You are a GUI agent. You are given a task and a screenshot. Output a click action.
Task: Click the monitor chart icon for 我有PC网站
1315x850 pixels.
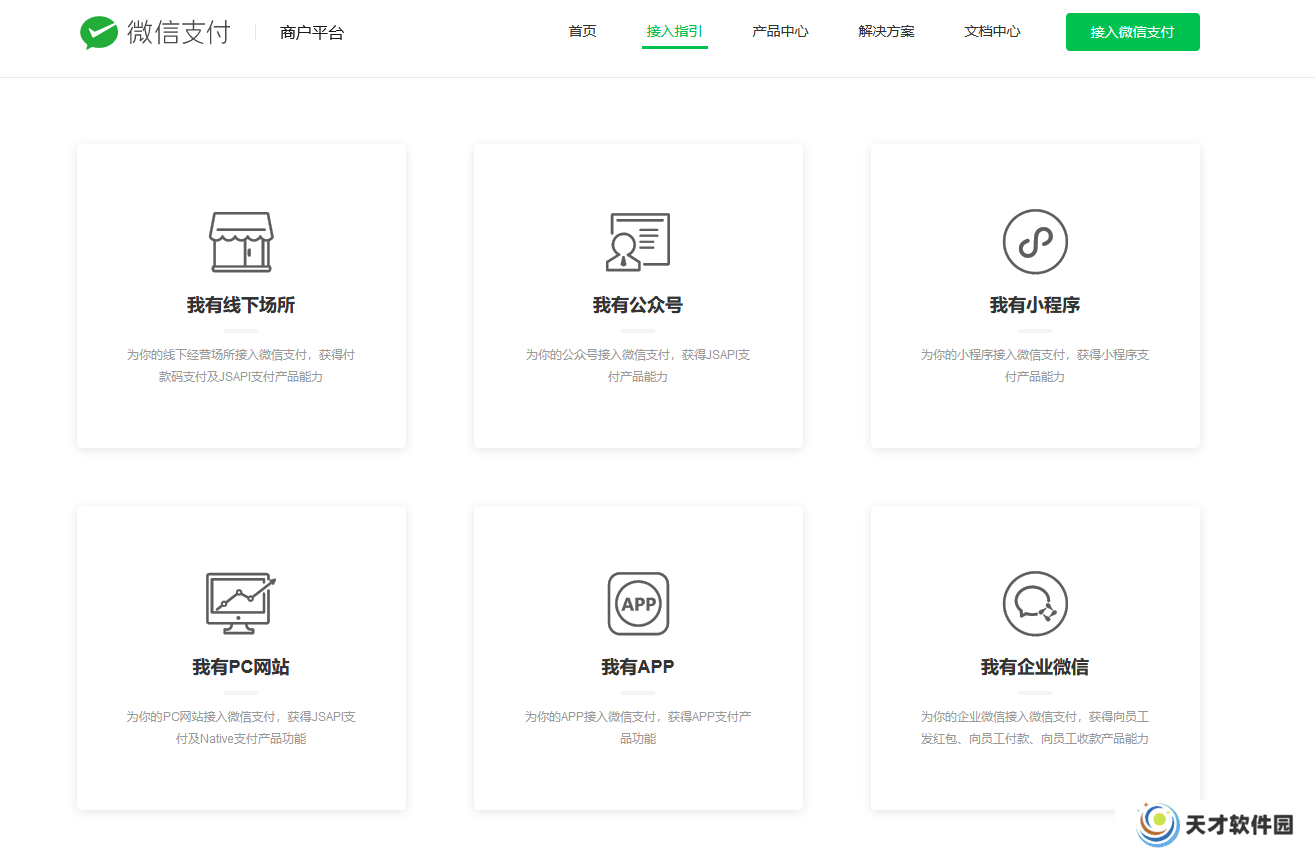tap(241, 603)
